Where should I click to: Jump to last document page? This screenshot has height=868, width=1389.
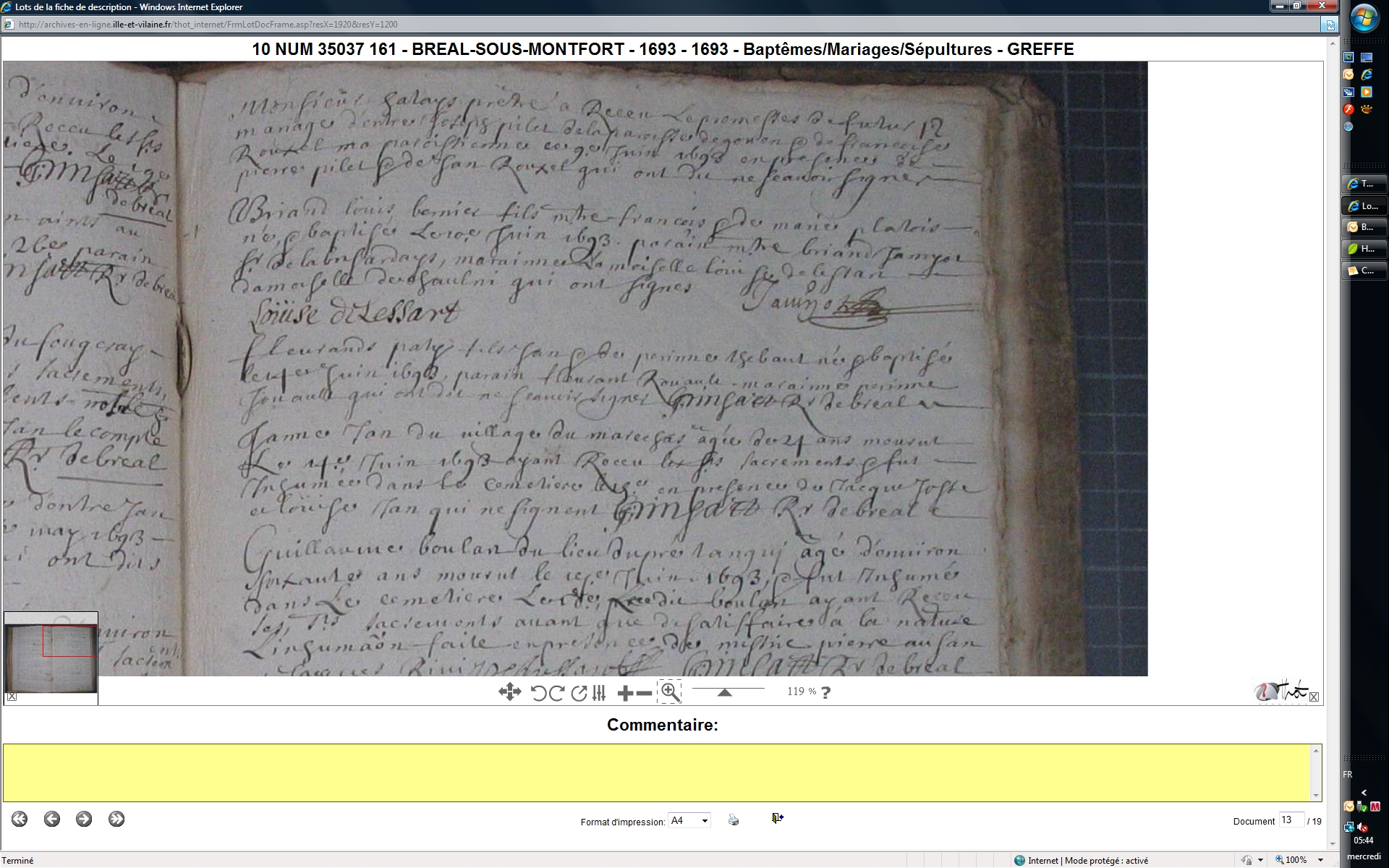click(116, 819)
